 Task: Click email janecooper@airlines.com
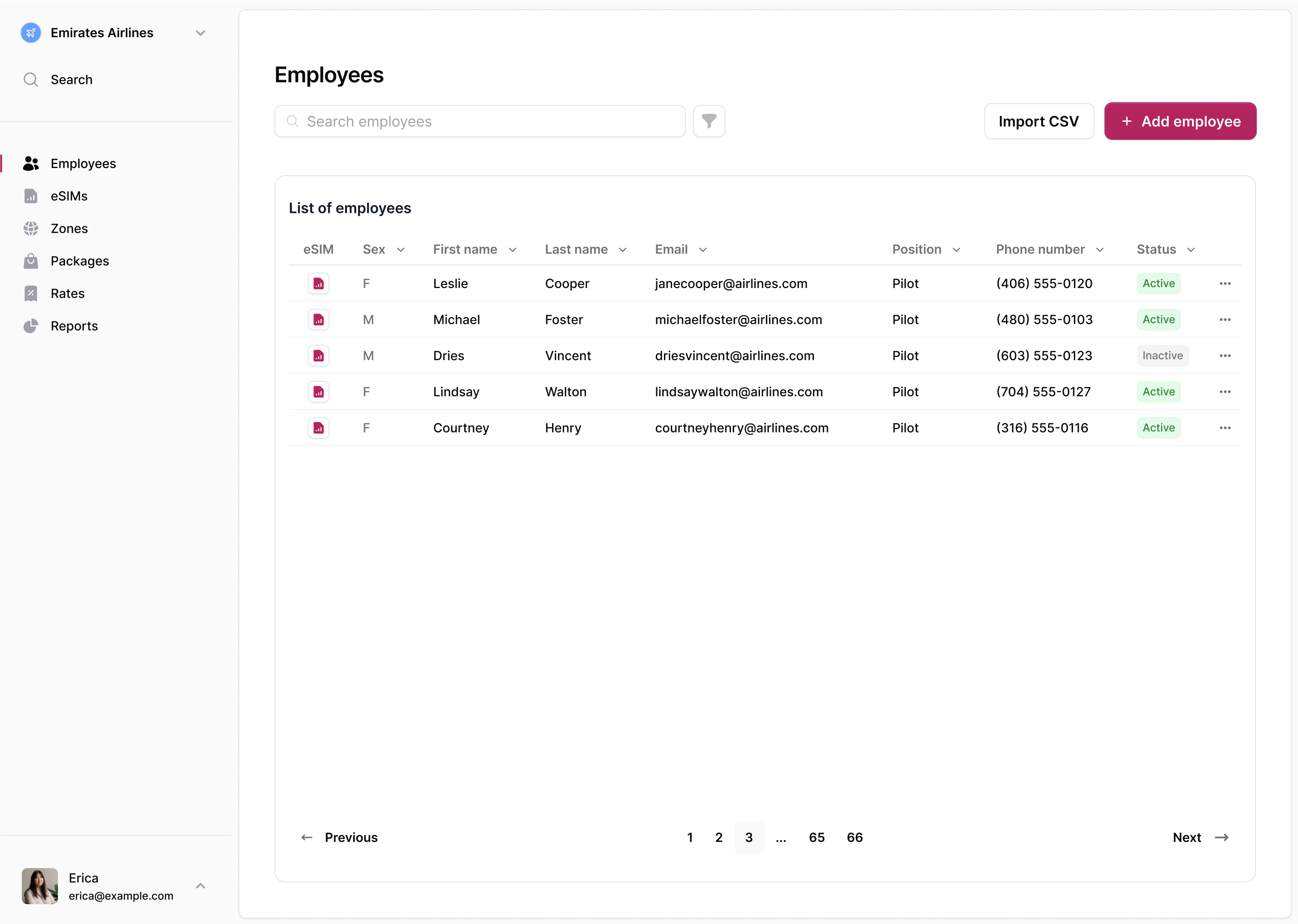tap(731, 284)
